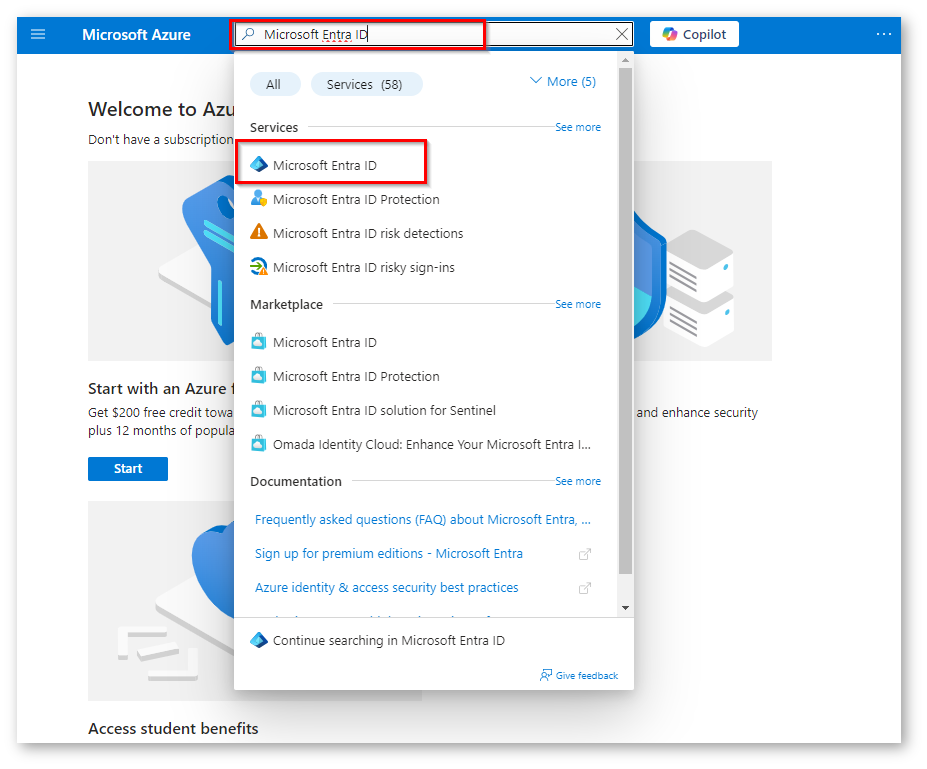927x769 pixels.
Task: Click the risky sign-ins arrow icon
Action: click(259, 267)
